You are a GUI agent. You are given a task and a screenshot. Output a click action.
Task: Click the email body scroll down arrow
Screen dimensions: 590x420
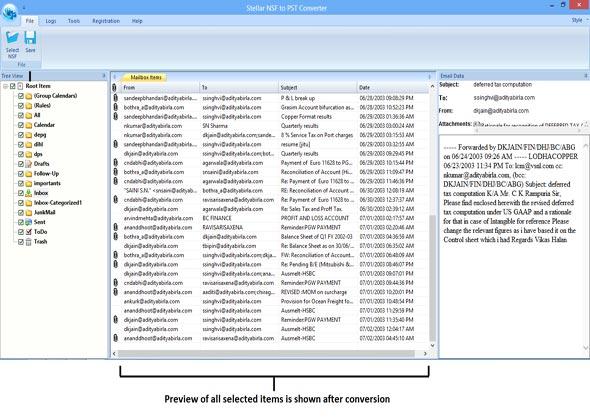pos(585,348)
